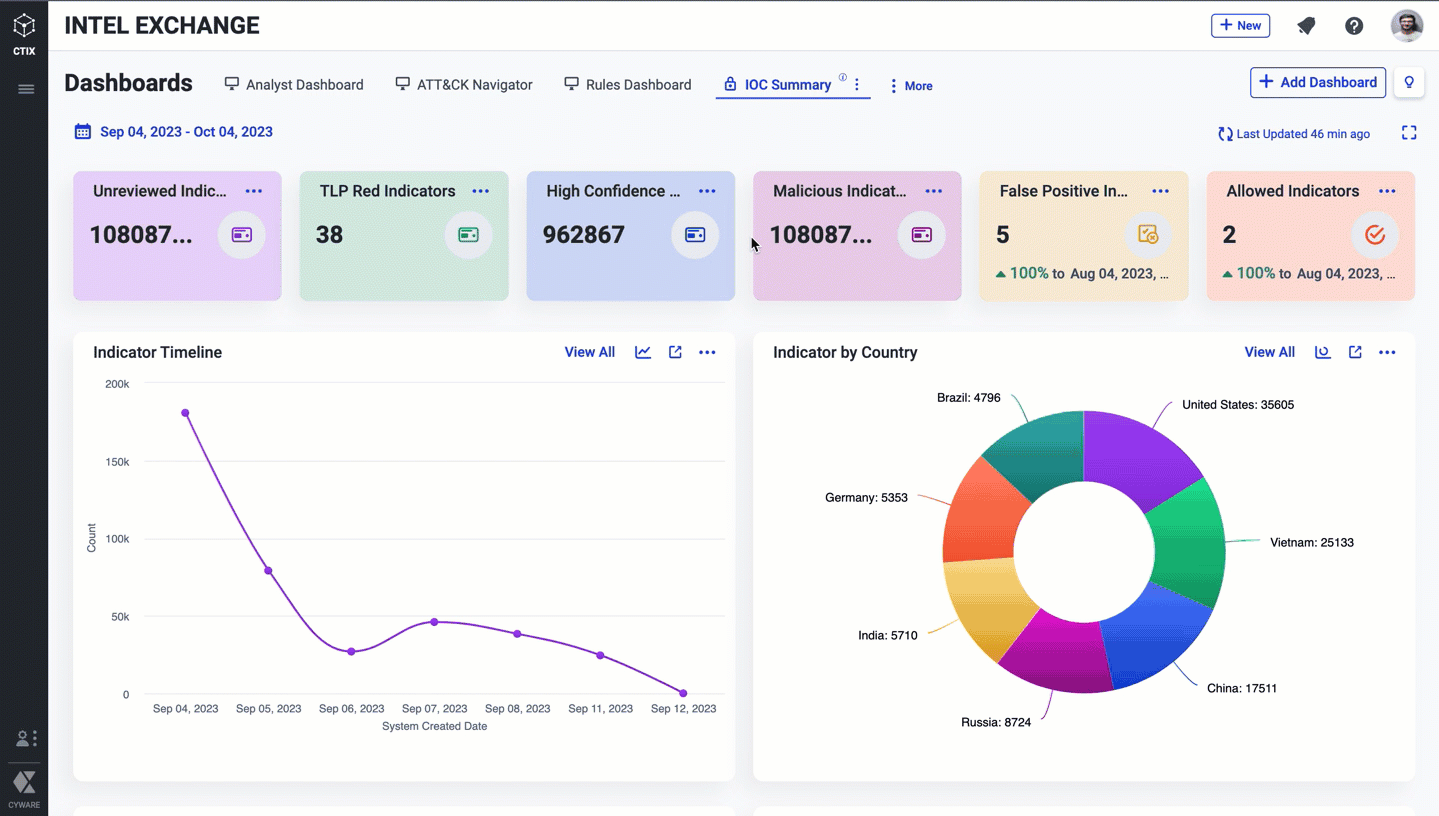
Task: Switch to the ATT&CK Navigator tab
Action: tap(464, 85)
